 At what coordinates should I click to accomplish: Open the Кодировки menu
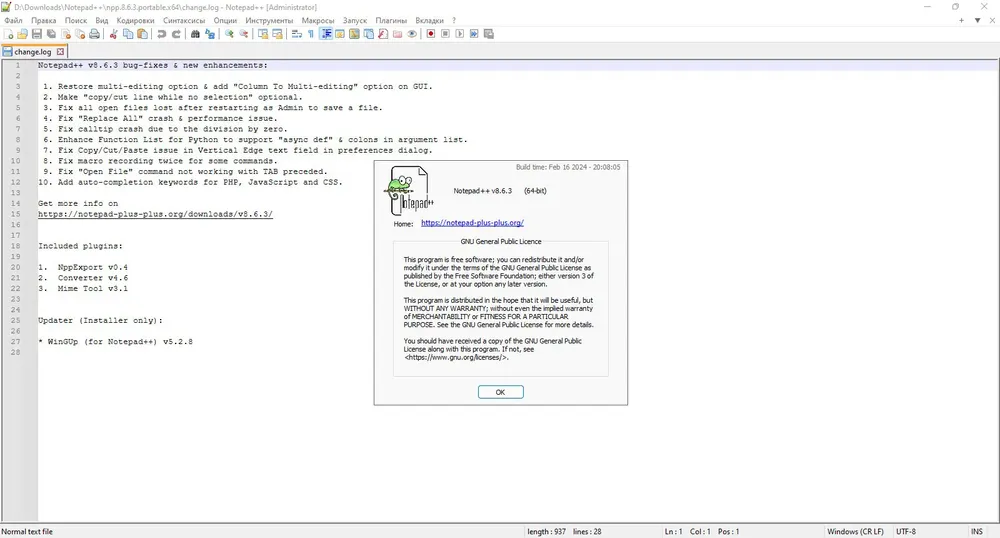tap(135, 20)
